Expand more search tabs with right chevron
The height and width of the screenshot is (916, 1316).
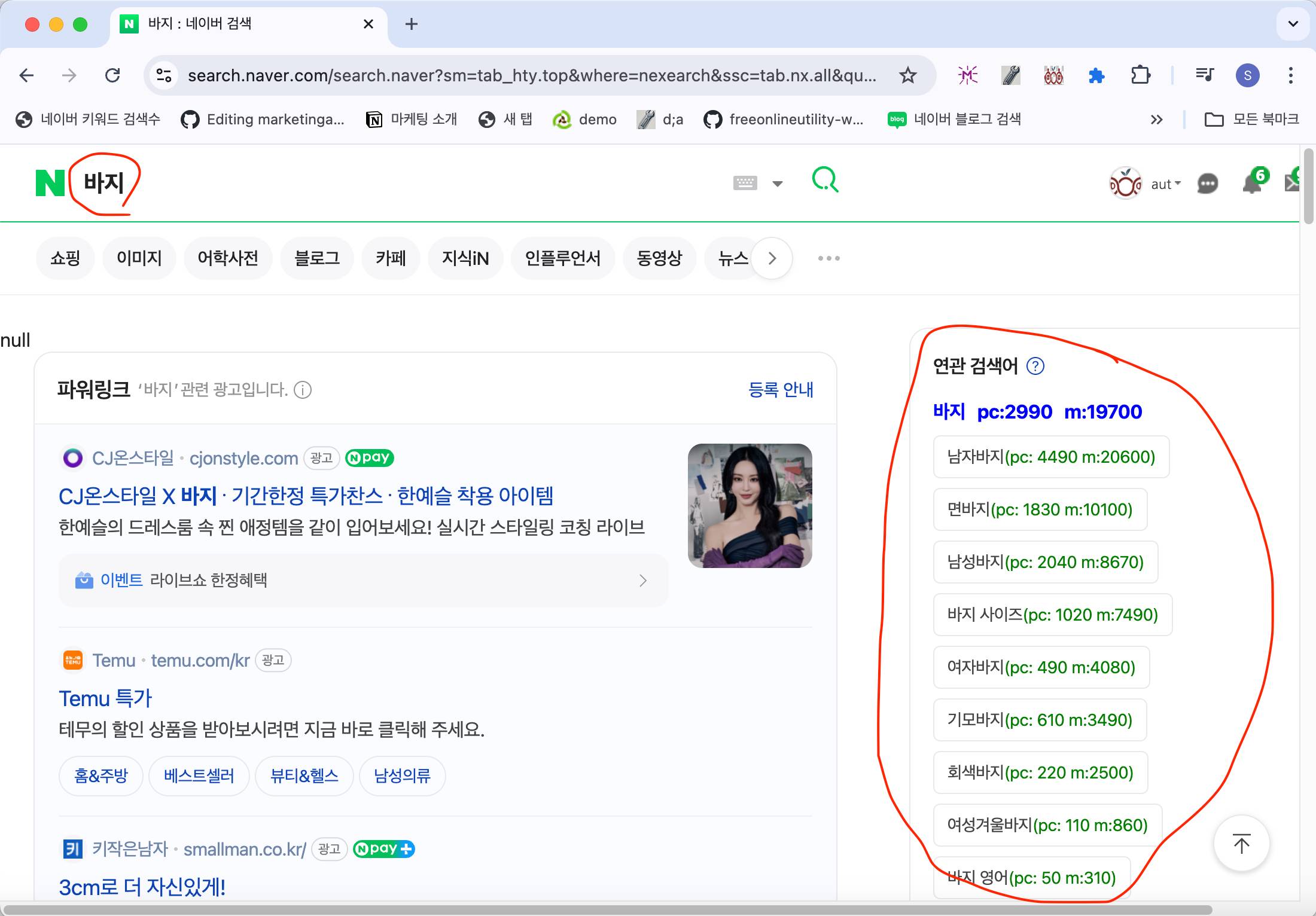(772, 258)
